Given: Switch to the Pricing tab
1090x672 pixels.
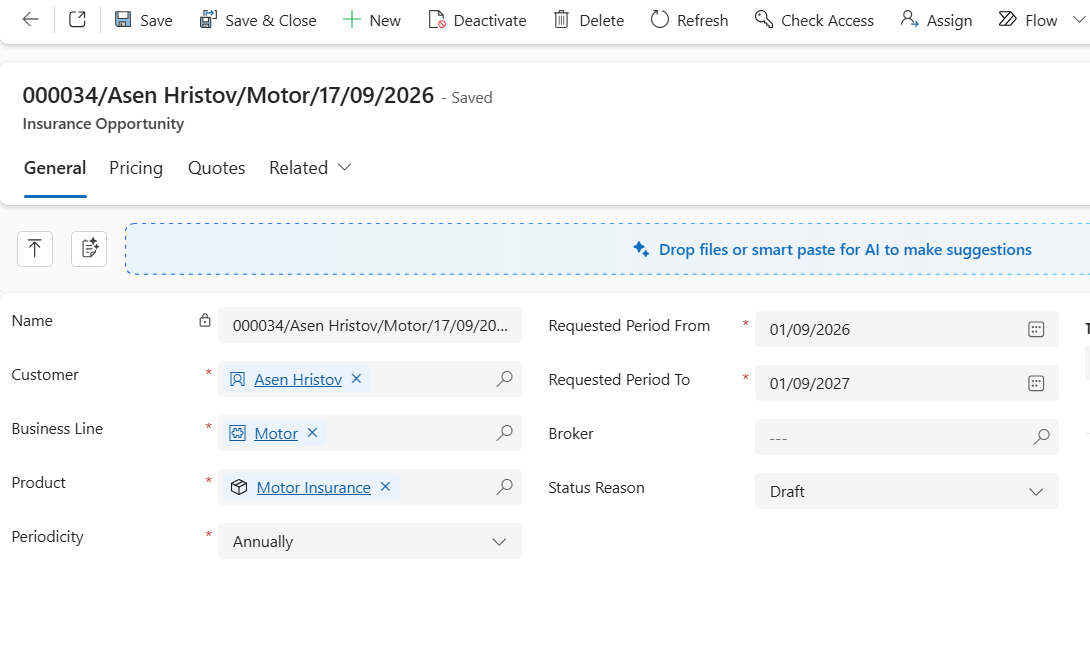Looking at the screenshot, I should [x=136, y=168].
